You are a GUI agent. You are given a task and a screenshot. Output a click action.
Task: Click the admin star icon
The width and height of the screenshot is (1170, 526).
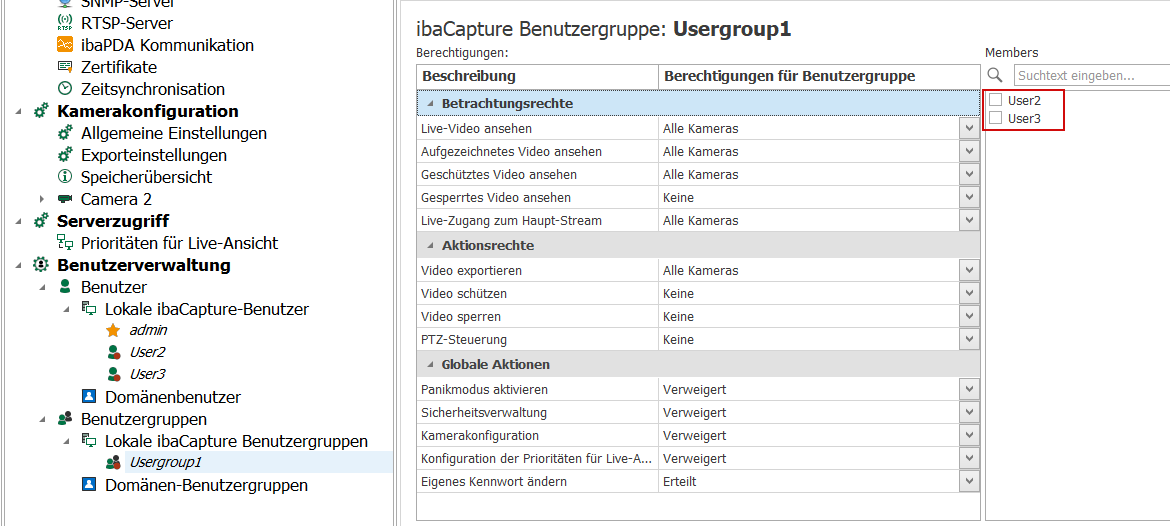click(x=113, y=331)
